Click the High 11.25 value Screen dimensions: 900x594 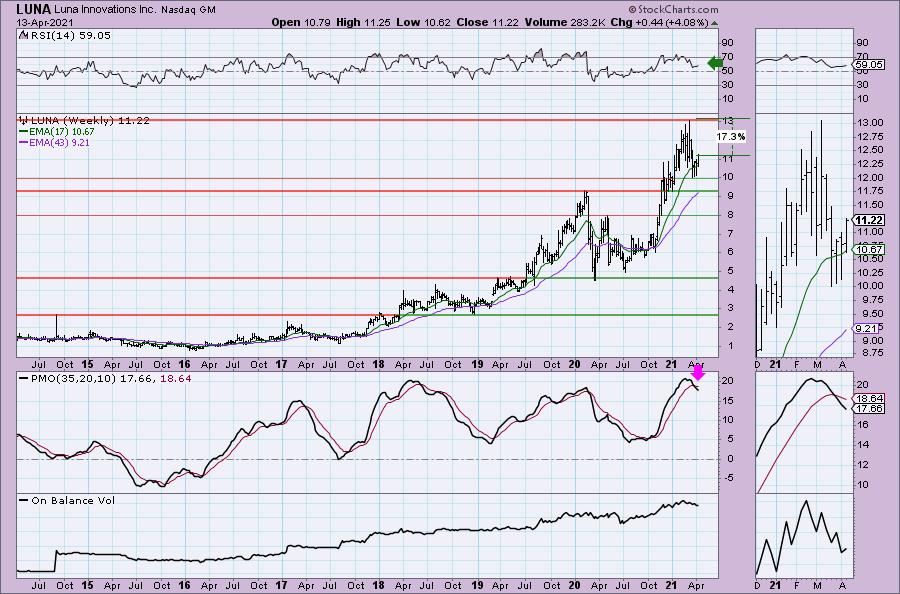coord(363,22)
